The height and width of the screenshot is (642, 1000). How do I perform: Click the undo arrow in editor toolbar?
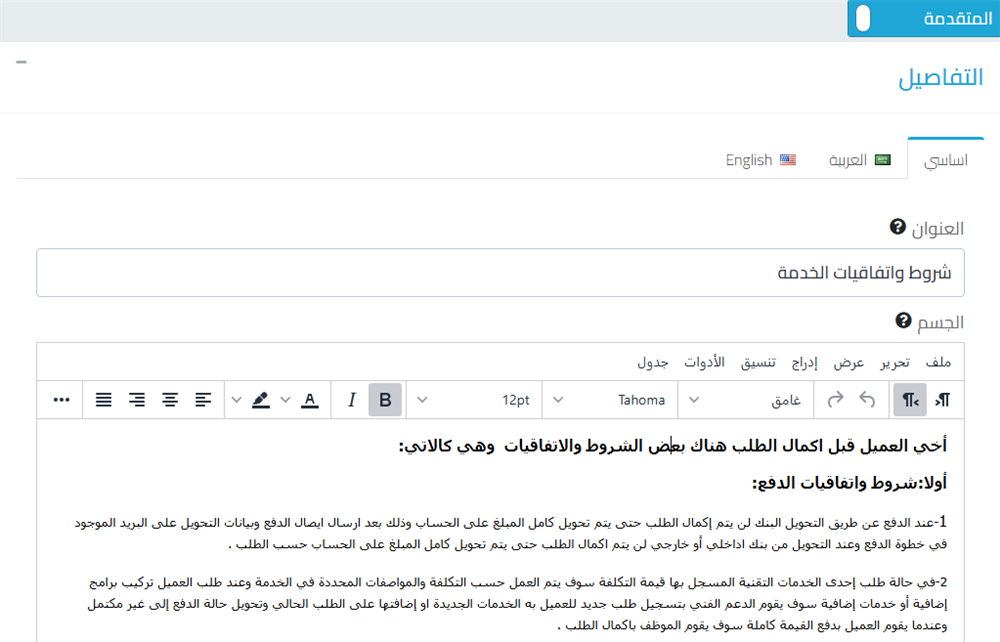(867, 400)
